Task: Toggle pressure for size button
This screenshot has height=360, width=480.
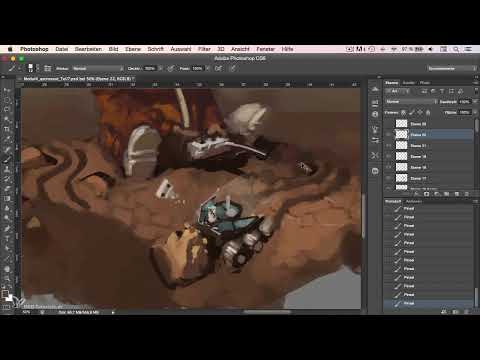Action: pos(233,68)
